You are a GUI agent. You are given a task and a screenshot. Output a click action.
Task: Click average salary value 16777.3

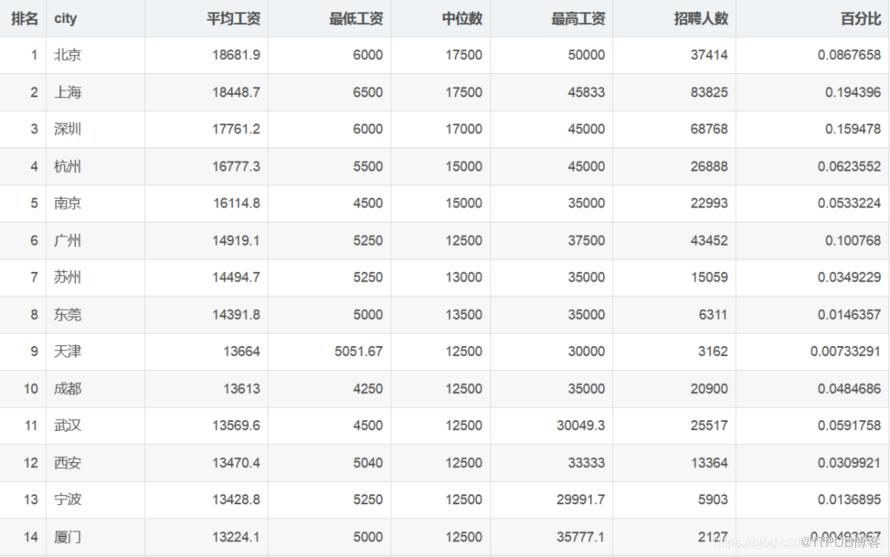tap(236, 166)
